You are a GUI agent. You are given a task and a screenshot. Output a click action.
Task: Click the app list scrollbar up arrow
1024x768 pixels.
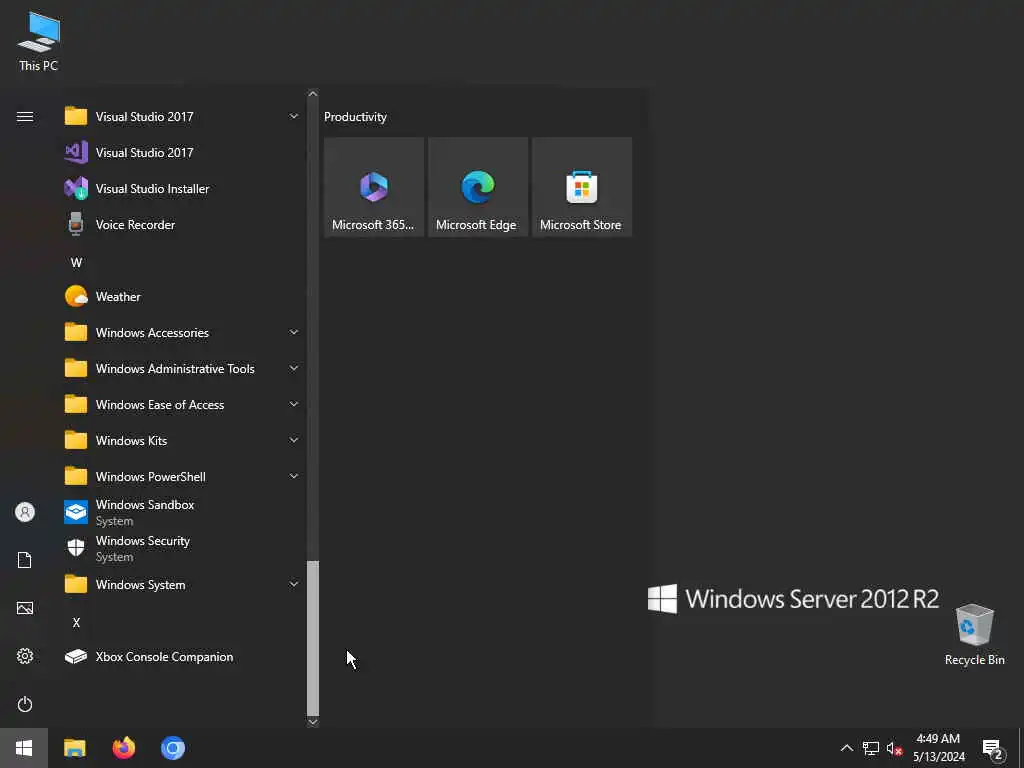point(313,94)
